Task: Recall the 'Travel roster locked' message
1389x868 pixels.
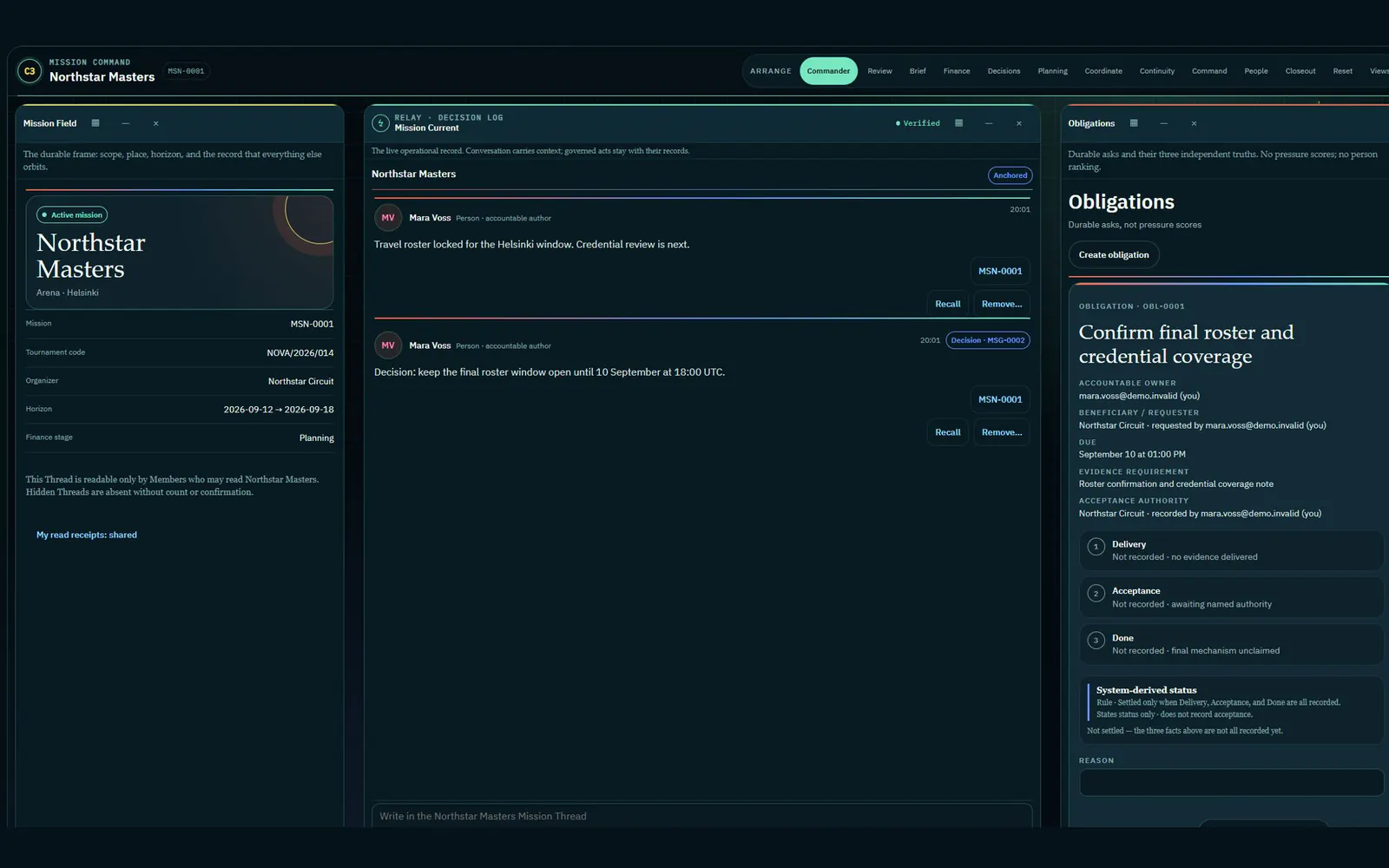Action: click(947, 304)
